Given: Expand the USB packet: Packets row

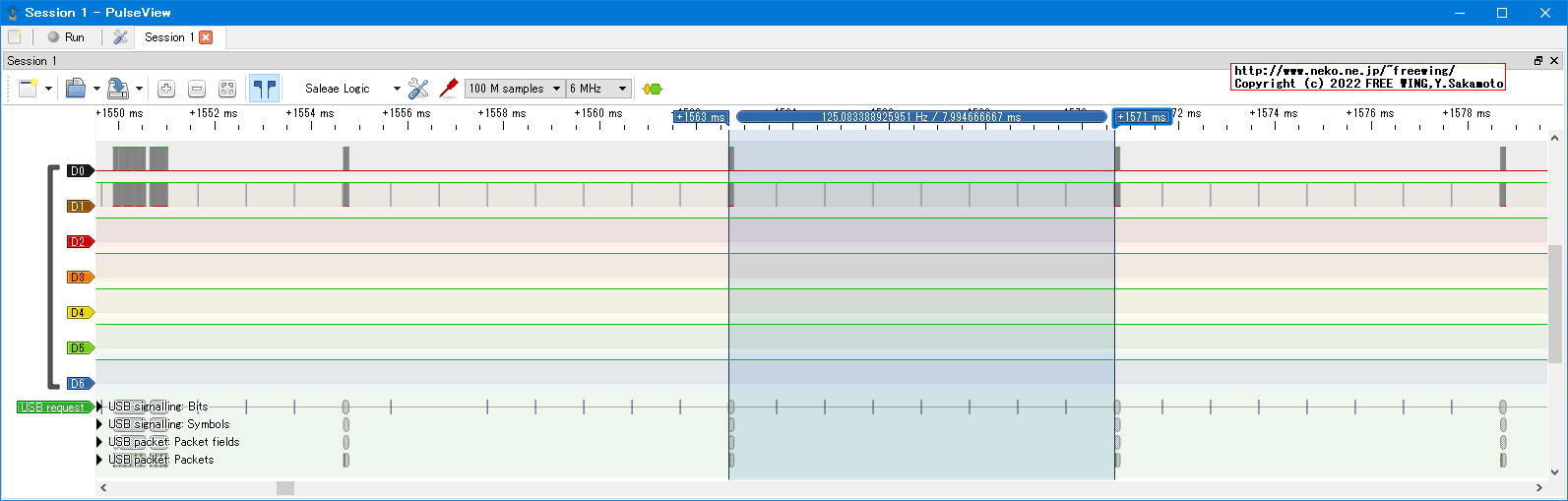Looking at the screenshot, I should point(99,460).
